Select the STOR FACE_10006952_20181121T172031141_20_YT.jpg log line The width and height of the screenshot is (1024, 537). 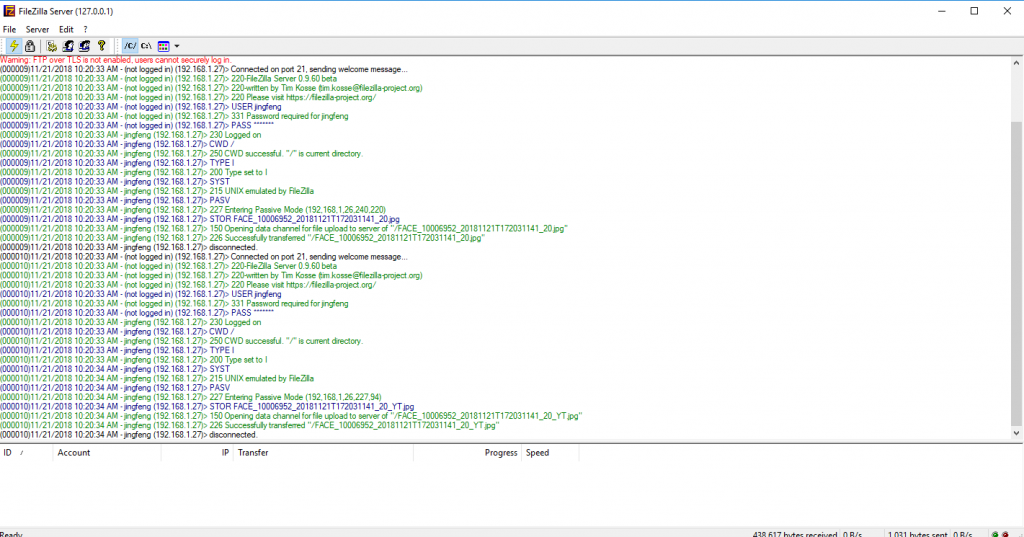point(207,406)
